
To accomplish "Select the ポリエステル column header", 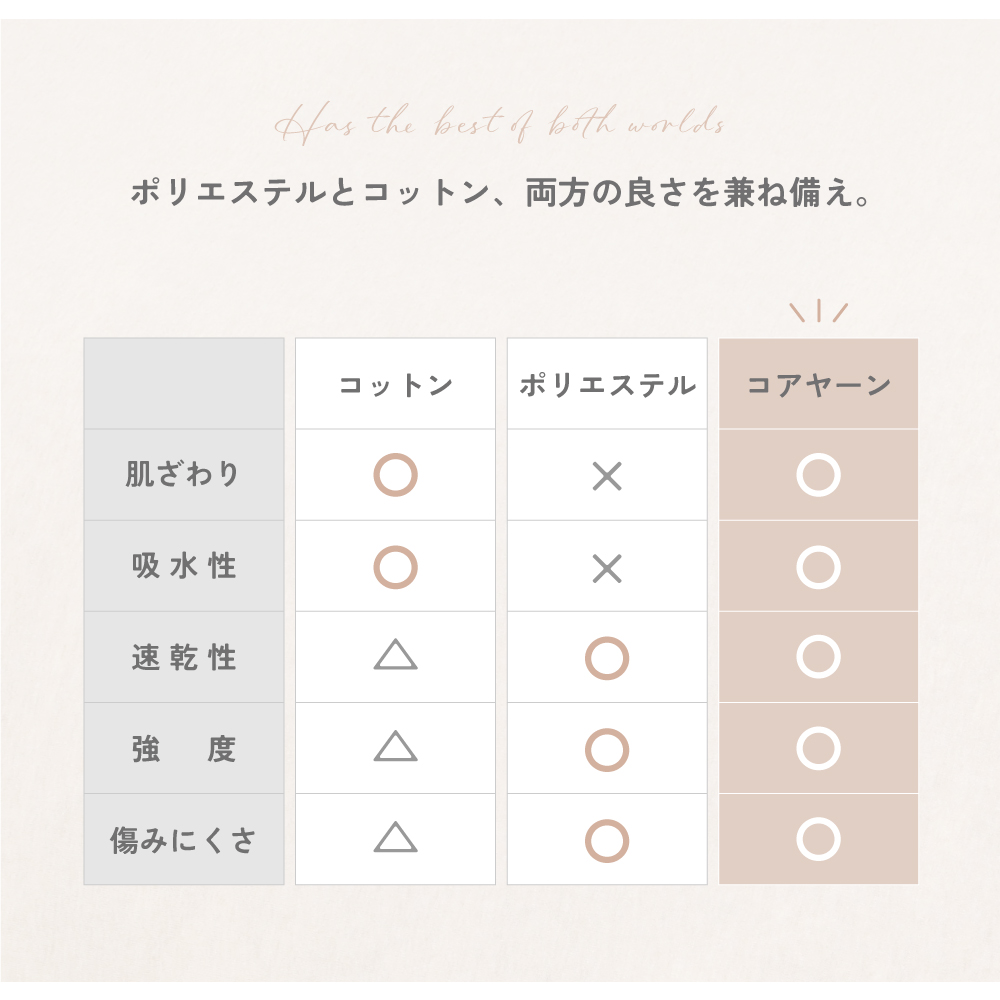I will click(607, 385).
